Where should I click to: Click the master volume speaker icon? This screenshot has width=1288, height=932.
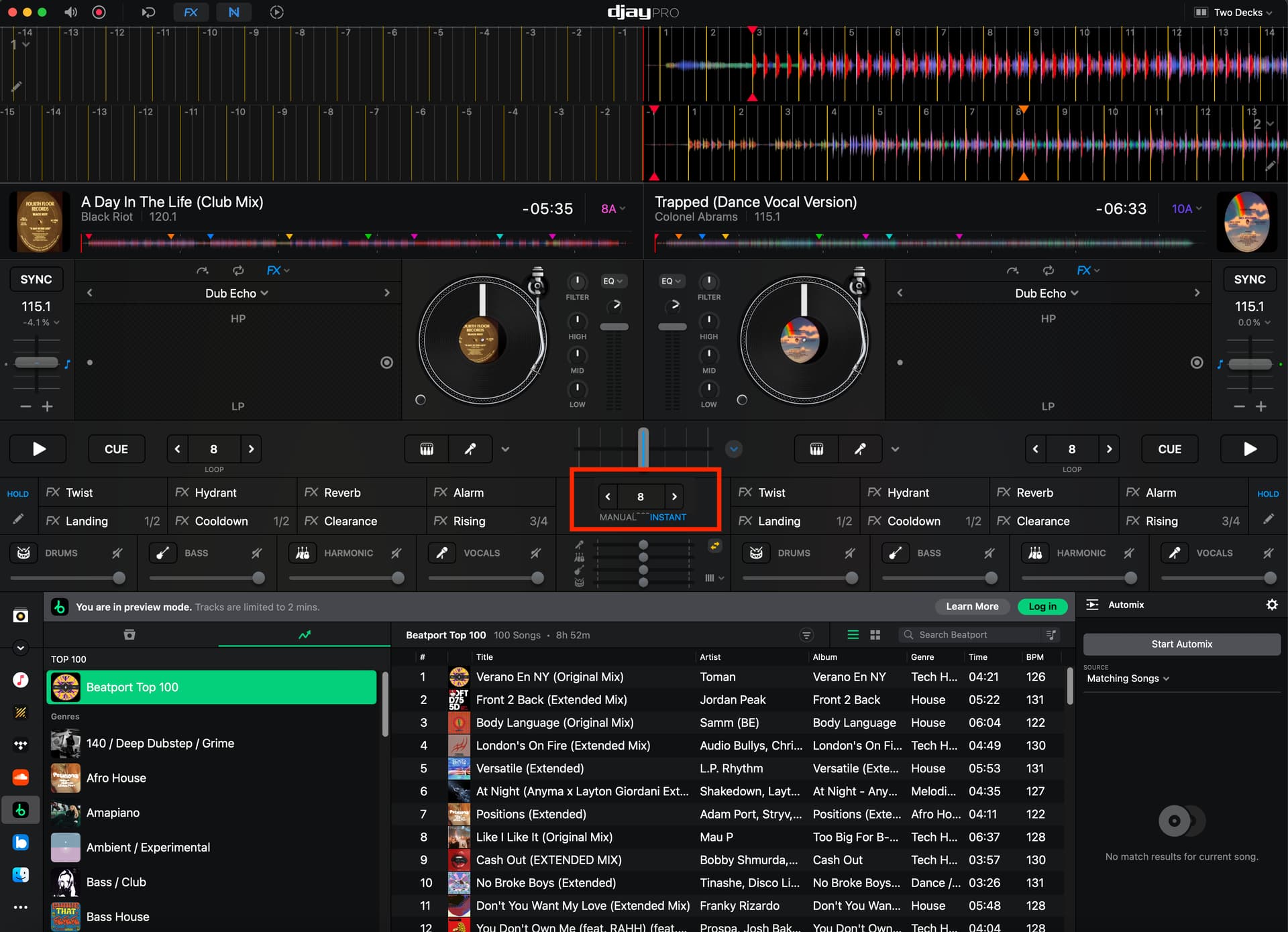(x=70, y=12)
